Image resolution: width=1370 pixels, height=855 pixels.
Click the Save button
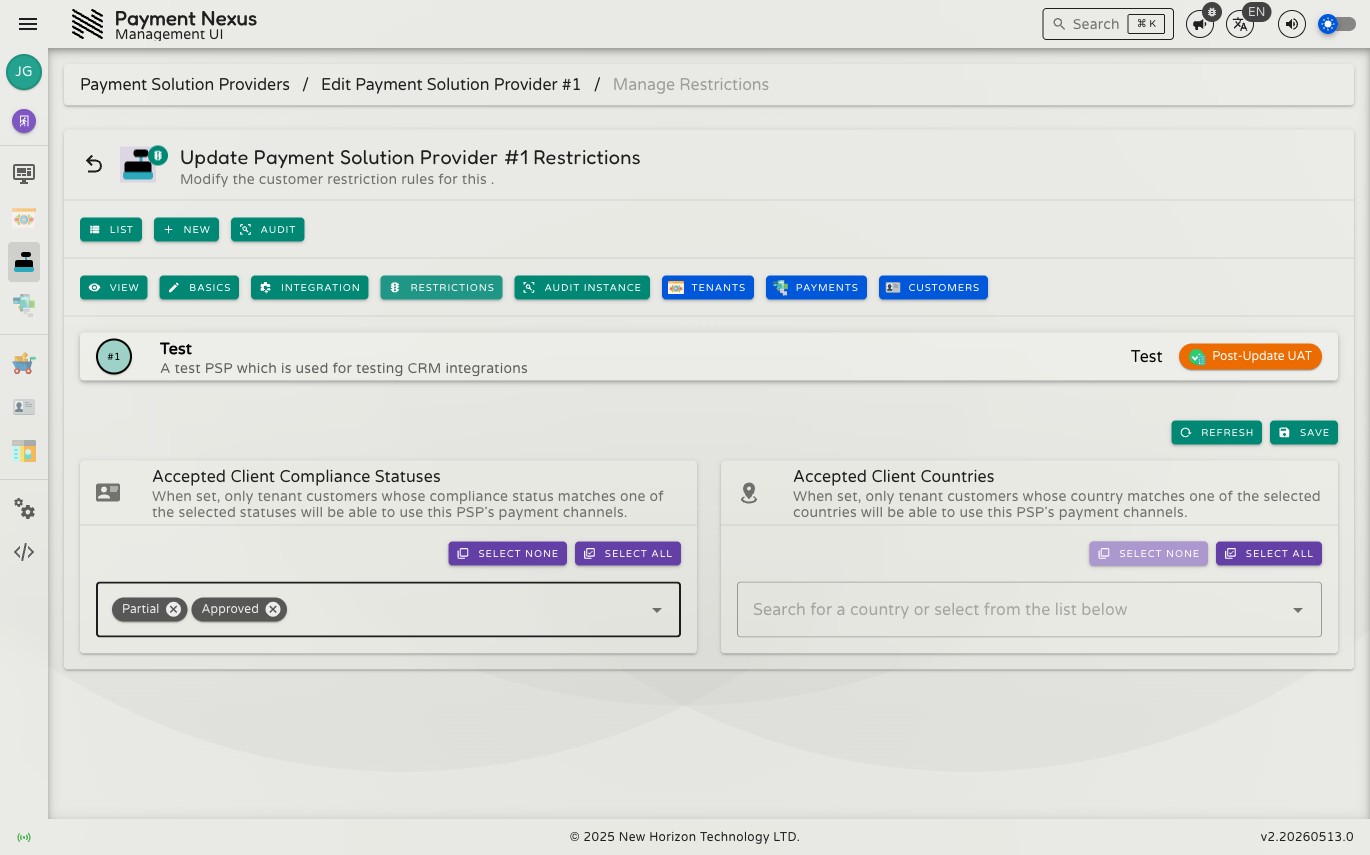click(1304, 432)
